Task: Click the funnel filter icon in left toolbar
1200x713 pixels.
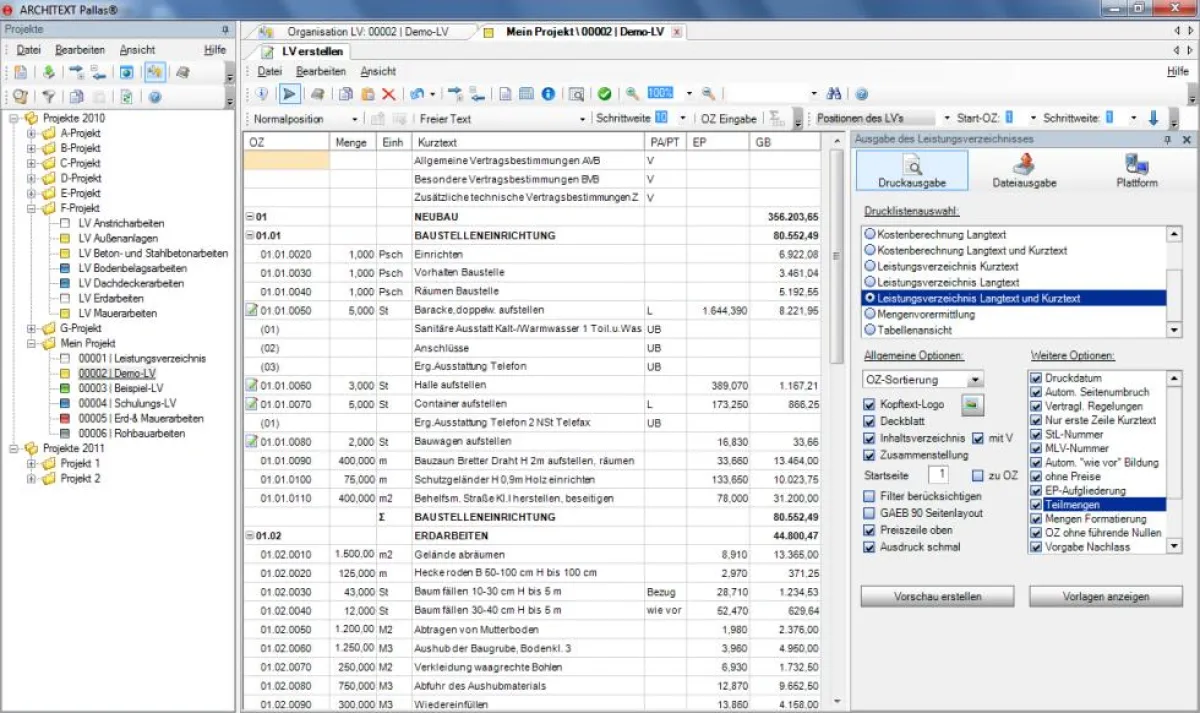Action: (49, 95)
